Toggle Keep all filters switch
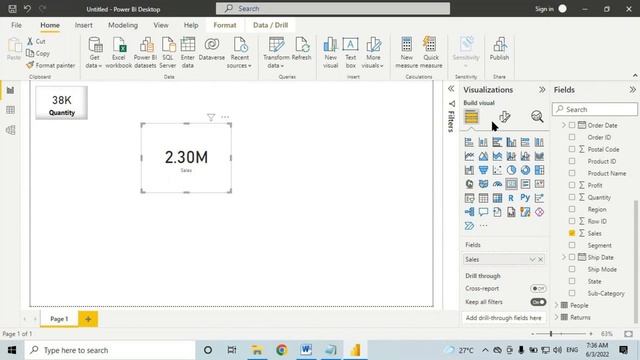 pyautogui.click(x=538, y=302)
